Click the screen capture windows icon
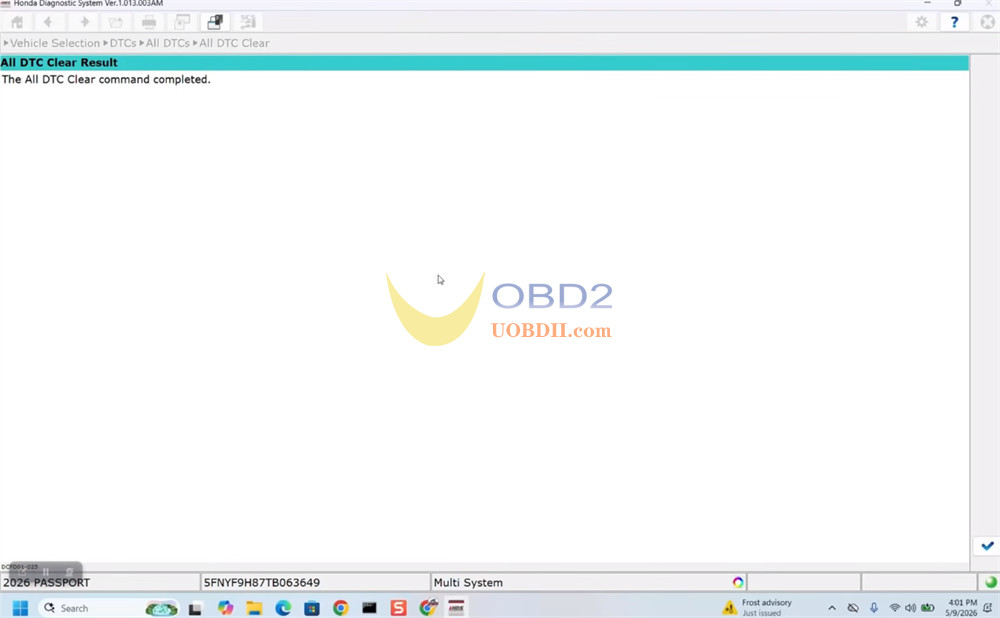Image resolution: width=1000 pixels, height=618 pixels. (x=182, y=22)
